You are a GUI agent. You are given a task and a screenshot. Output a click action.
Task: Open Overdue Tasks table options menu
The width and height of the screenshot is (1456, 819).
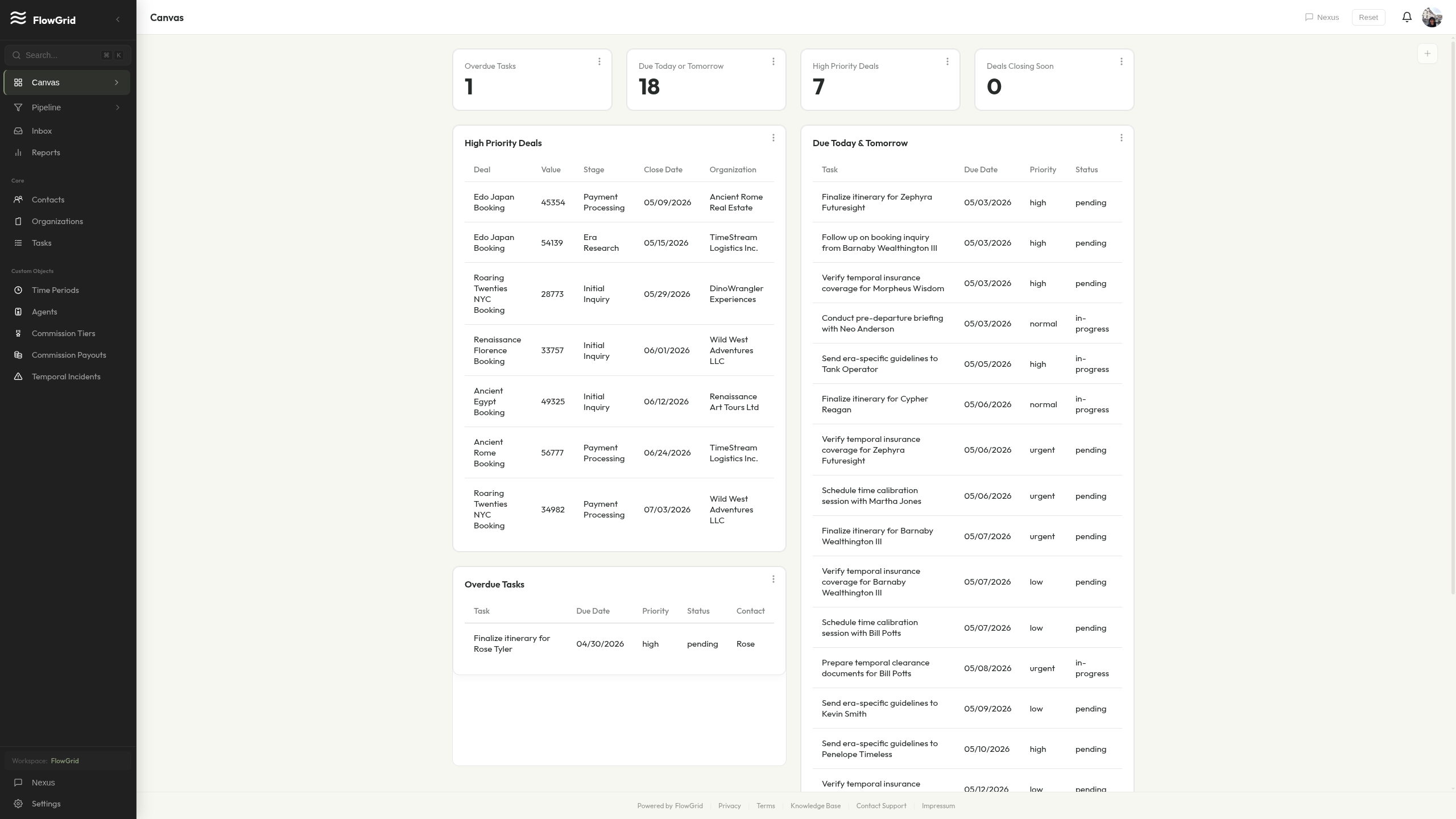pos(773,579)
